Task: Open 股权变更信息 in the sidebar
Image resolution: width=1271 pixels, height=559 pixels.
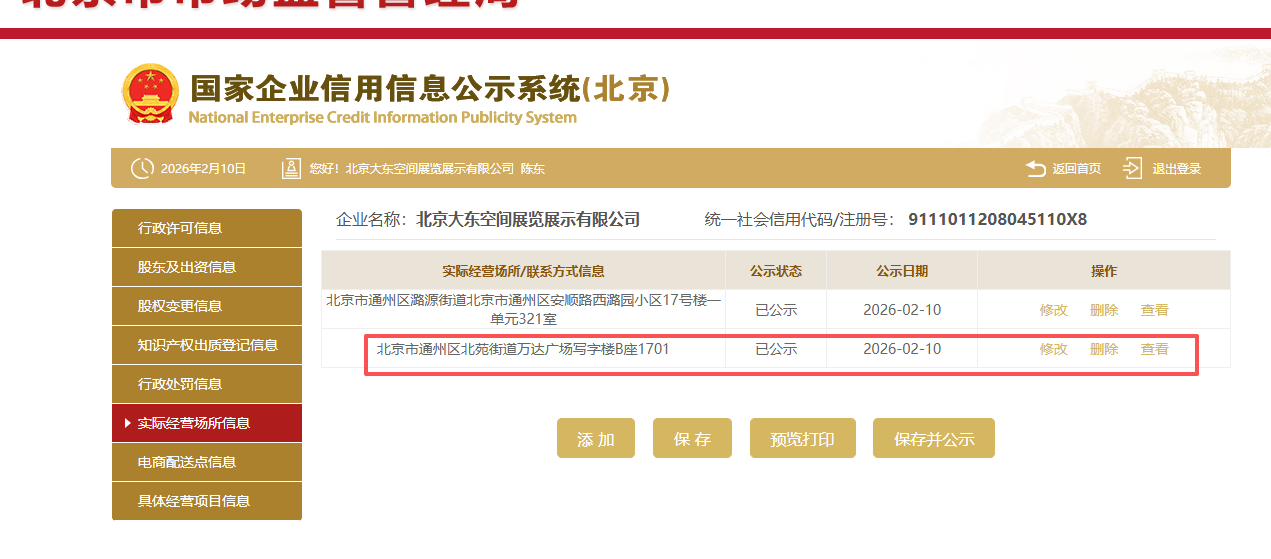Action: pyautogui.click(x=207, y=306)
